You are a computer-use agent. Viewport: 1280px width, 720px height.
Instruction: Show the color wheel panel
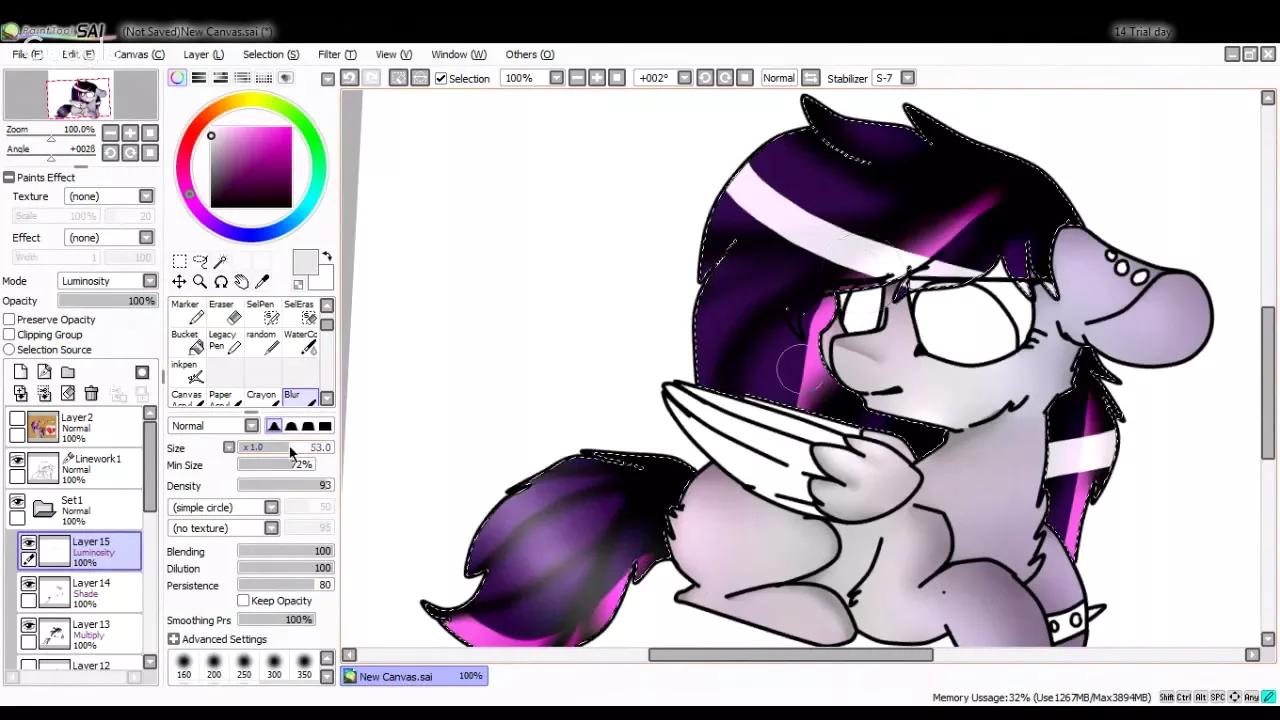pos(177,78)
